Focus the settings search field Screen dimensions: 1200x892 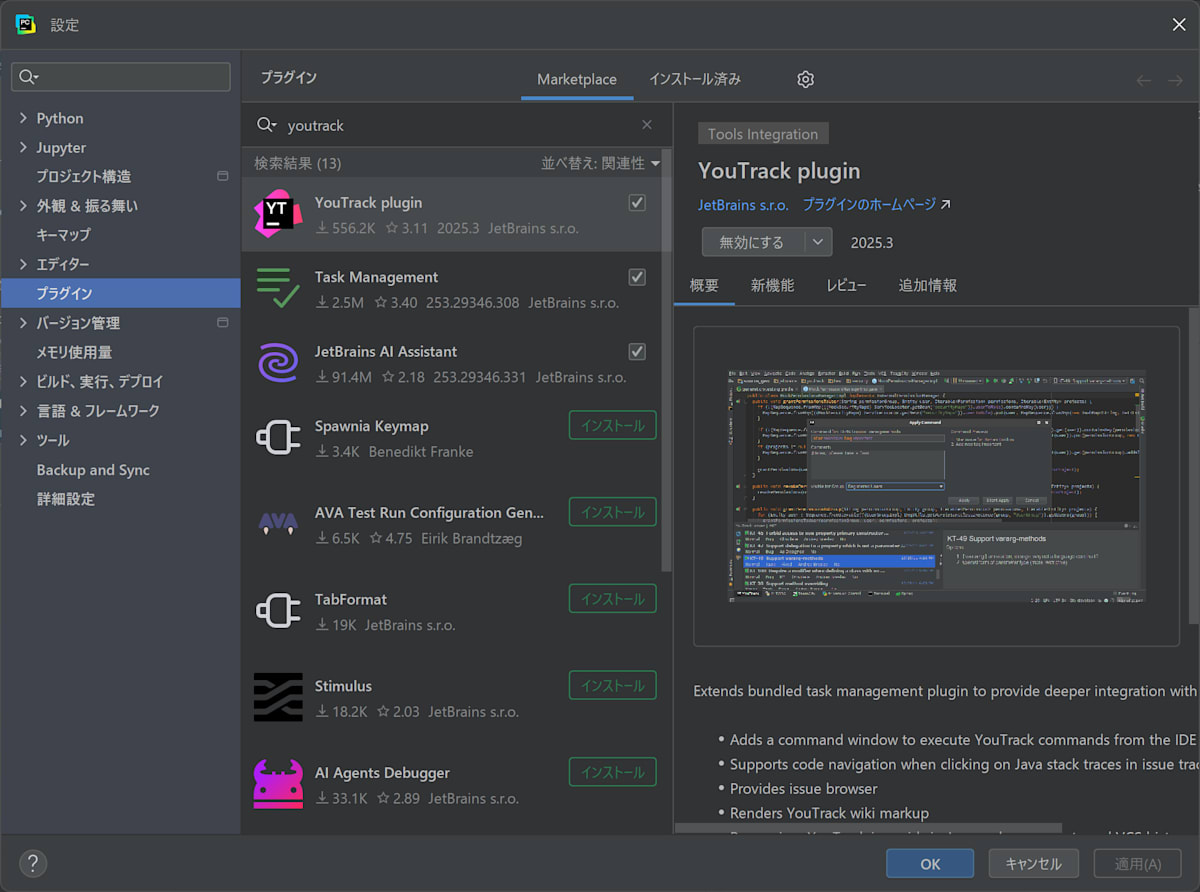[x=120, y=77]
